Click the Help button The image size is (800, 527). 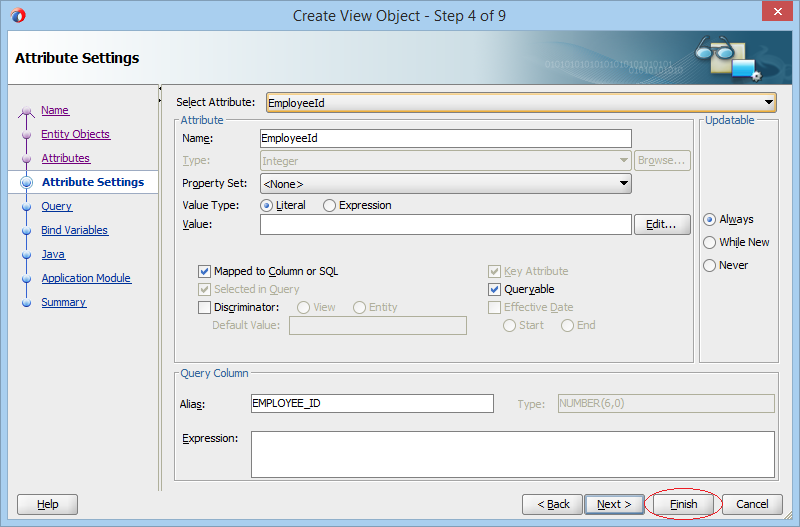point(47,505)
